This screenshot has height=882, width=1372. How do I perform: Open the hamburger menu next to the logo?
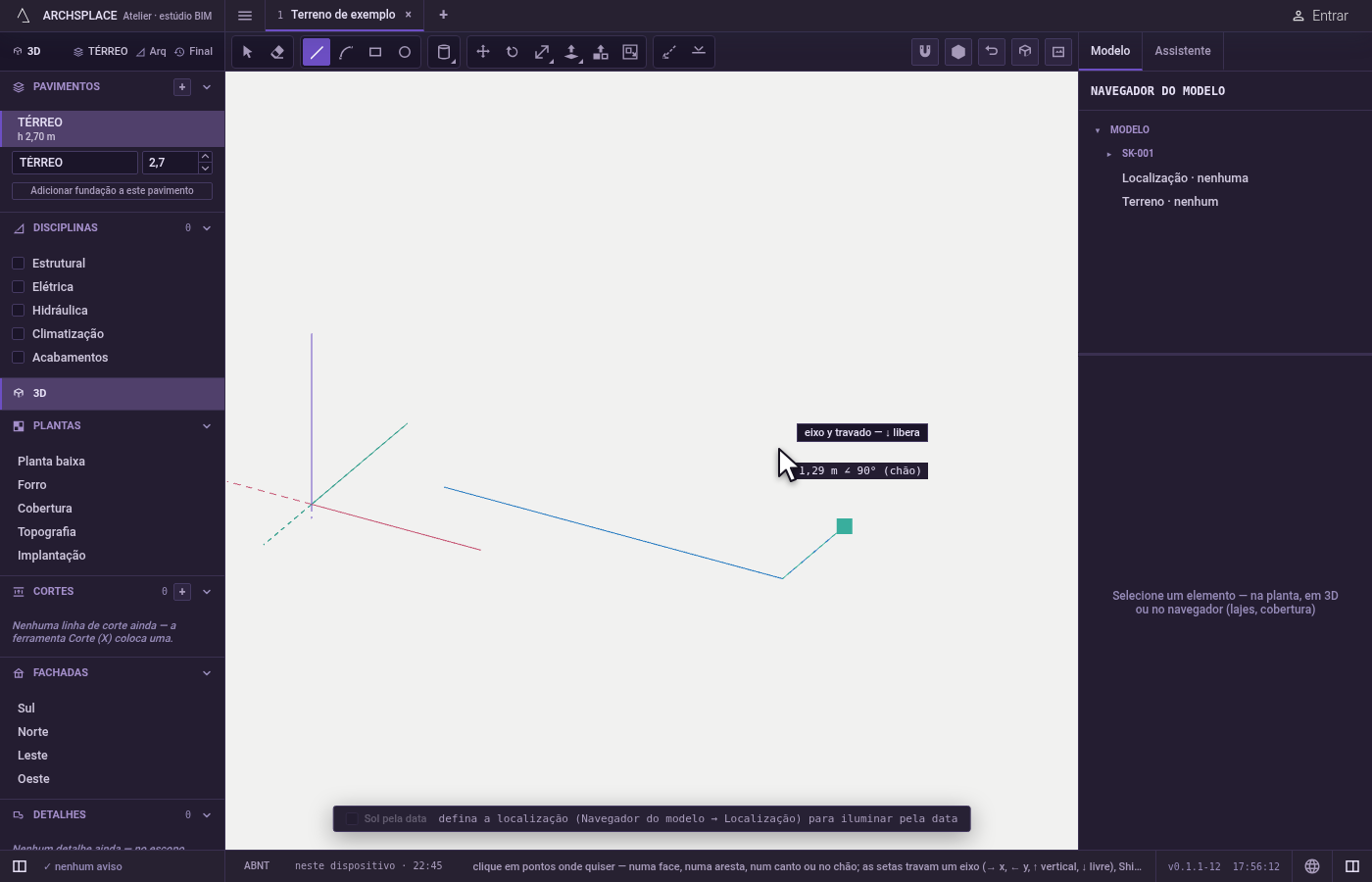[245, 16]
